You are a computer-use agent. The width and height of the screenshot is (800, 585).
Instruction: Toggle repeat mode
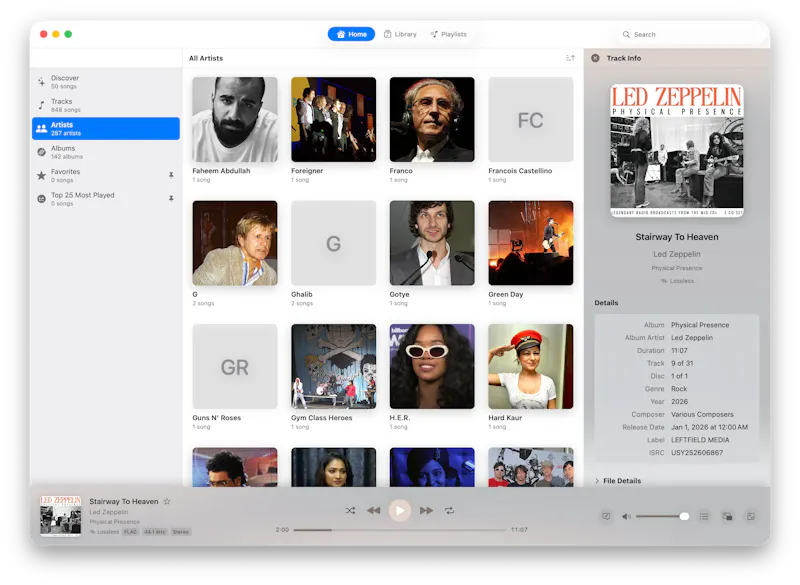(449, 511)
